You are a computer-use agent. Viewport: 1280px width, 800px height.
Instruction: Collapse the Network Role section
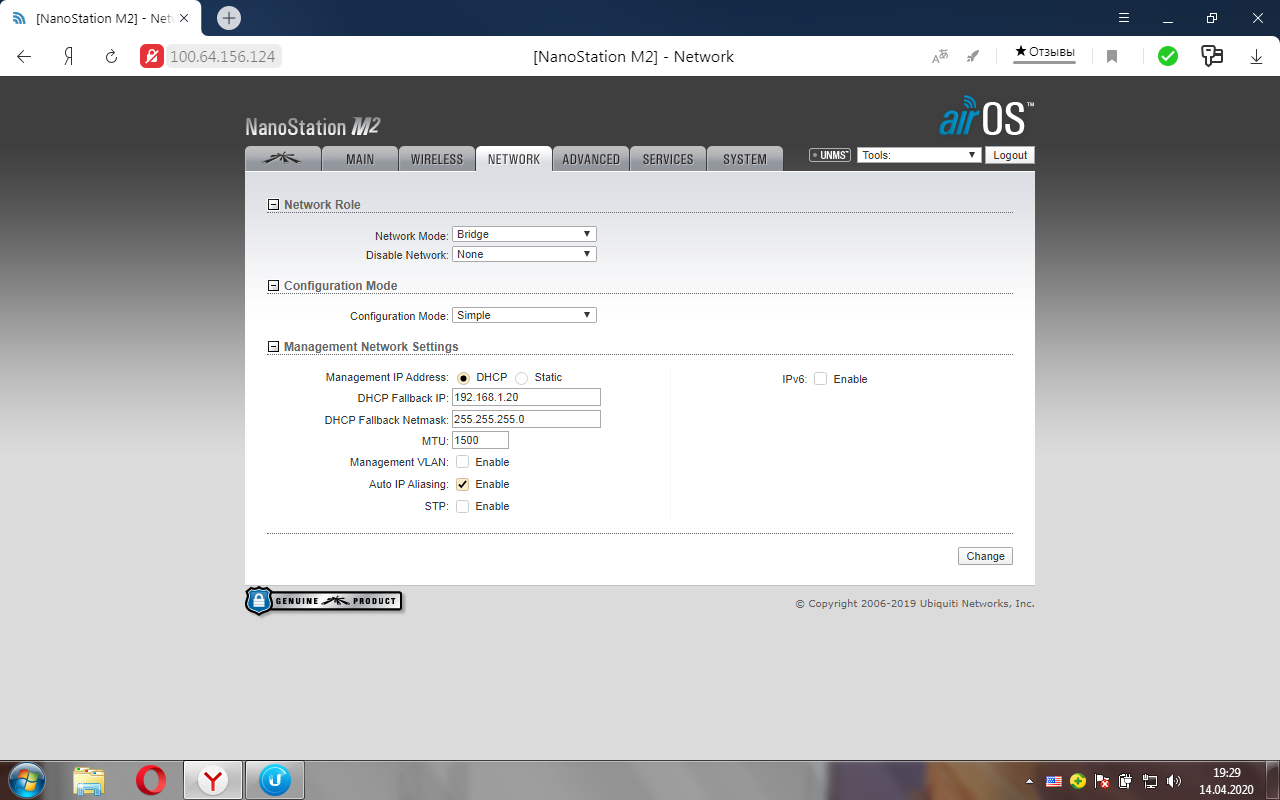273,205
